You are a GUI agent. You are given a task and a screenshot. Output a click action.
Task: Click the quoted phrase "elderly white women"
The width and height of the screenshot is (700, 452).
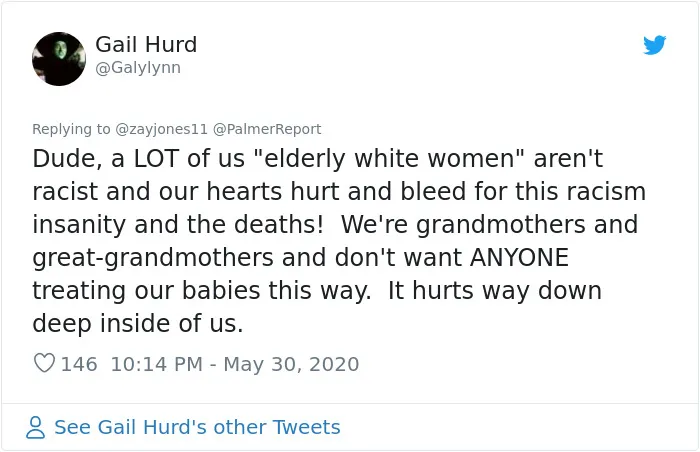[x=389, y=159]
